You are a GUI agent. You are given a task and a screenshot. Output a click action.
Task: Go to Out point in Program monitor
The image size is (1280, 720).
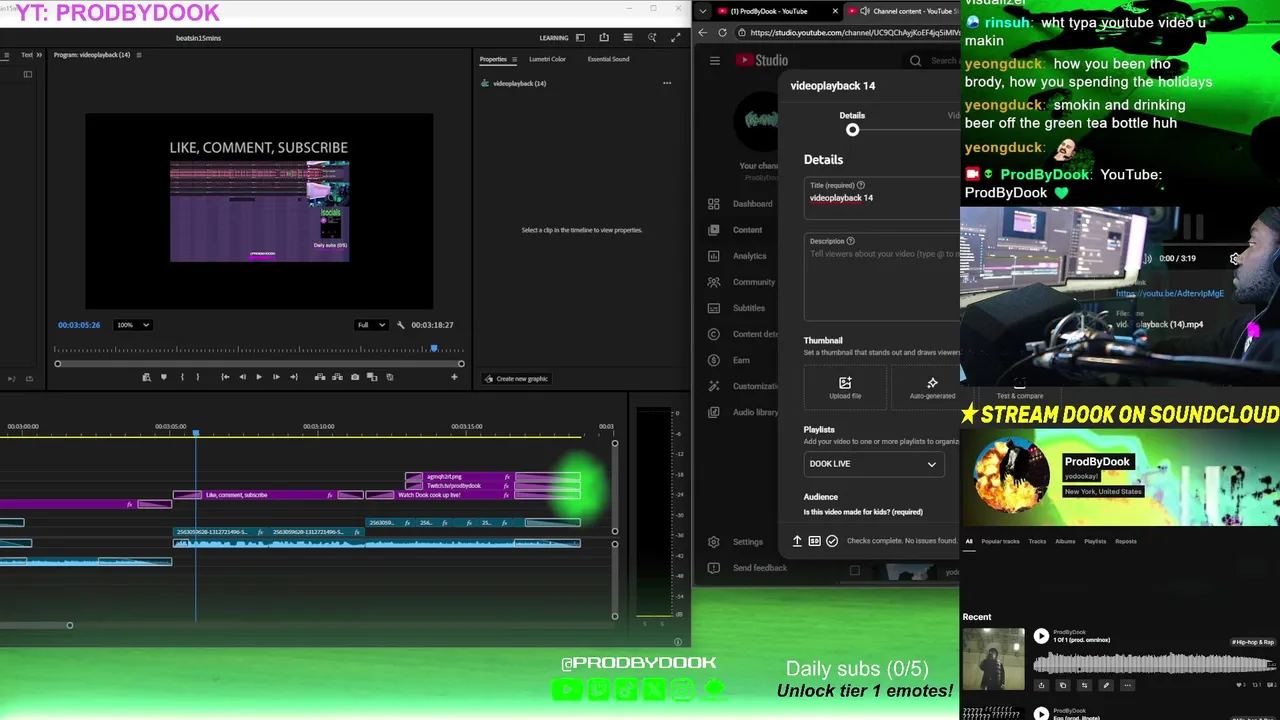[x=294, y=377]
